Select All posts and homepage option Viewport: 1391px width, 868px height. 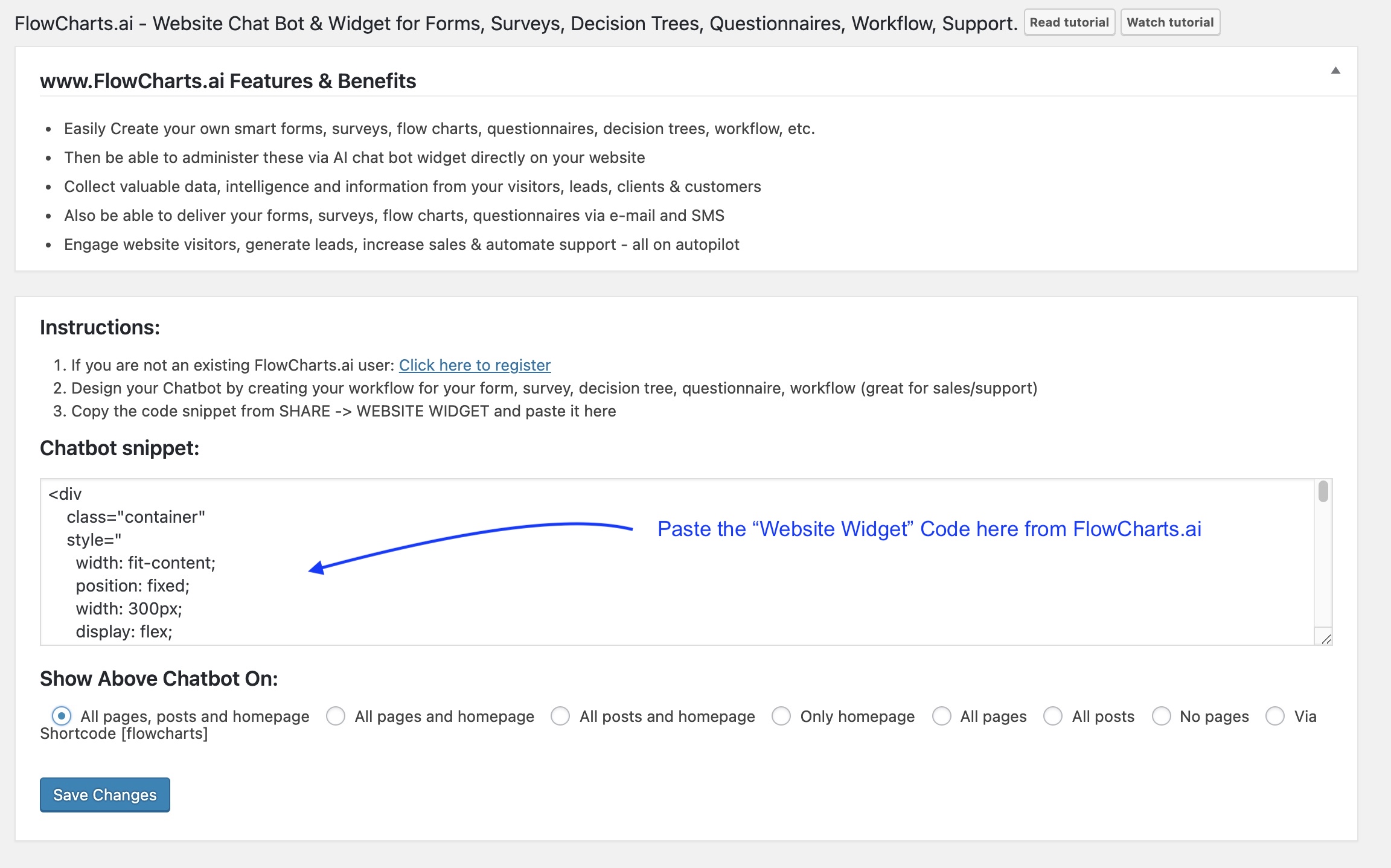point(560,716)
